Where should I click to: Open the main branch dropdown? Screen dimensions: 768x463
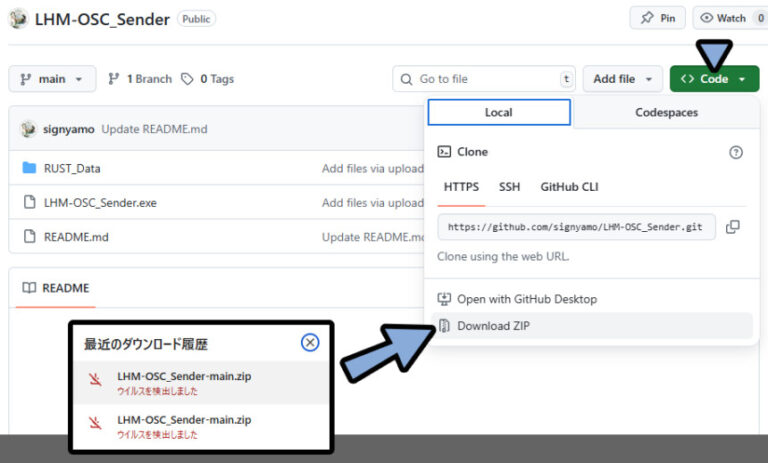(52, 79)
